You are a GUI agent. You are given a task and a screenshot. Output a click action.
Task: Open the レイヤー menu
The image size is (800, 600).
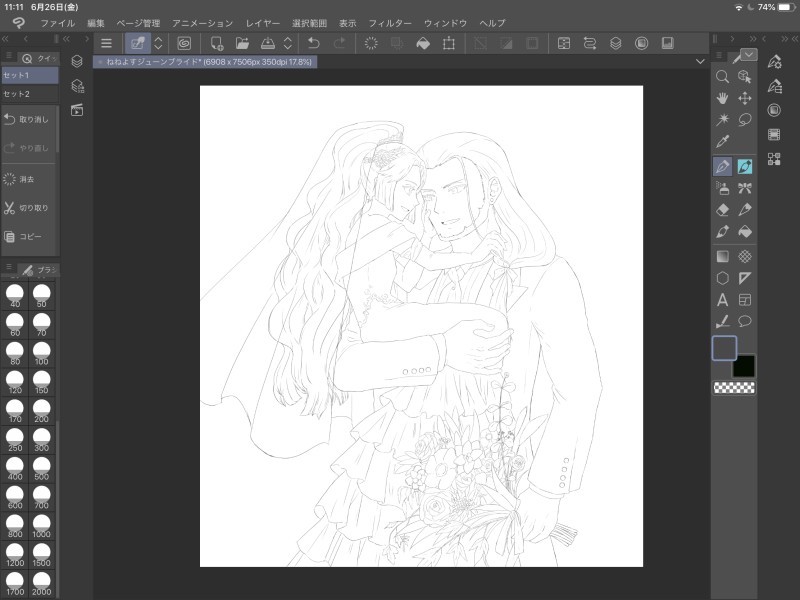pos(263,22)
